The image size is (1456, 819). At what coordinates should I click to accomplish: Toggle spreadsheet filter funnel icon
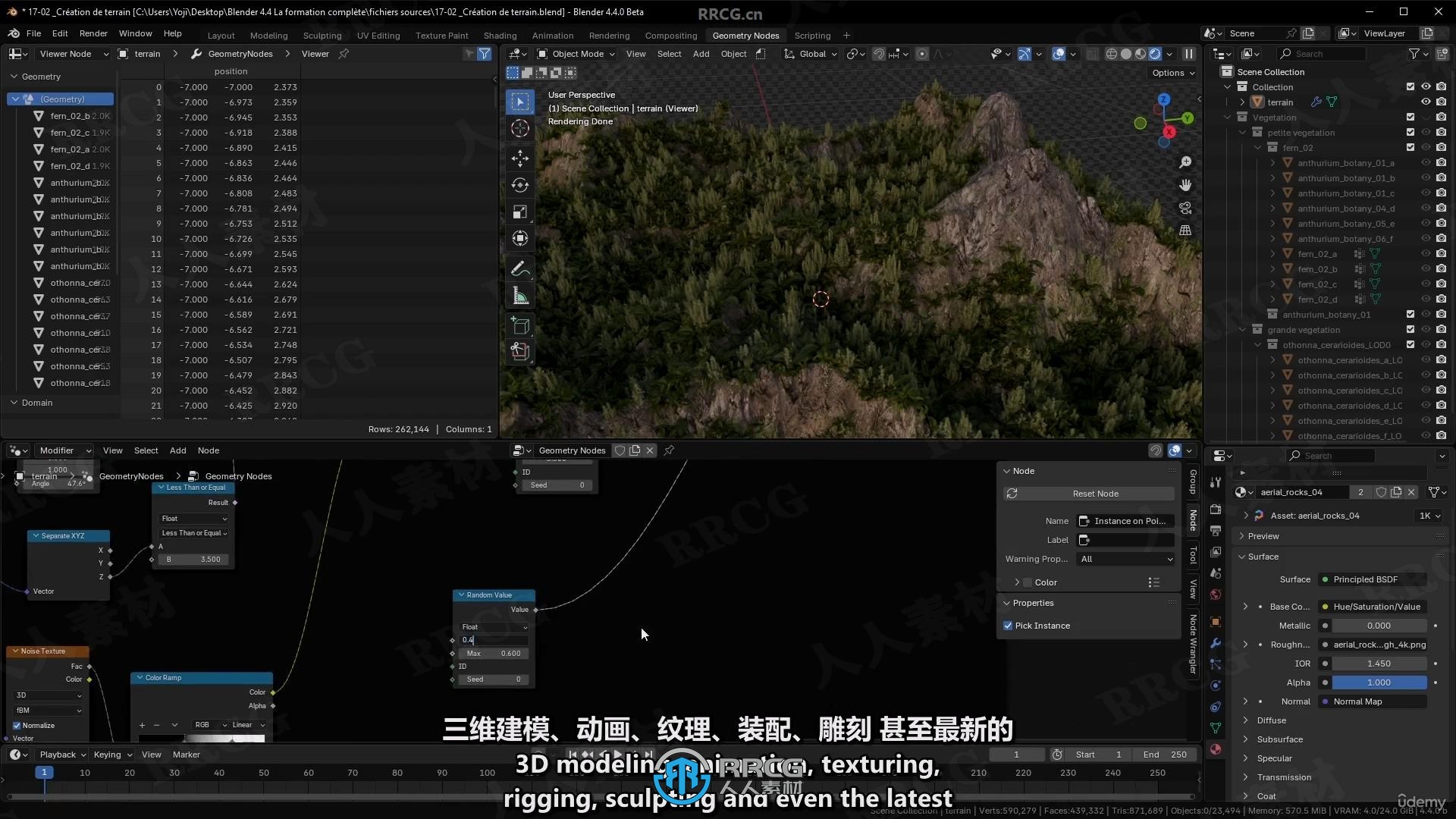(x=485, y=54)
